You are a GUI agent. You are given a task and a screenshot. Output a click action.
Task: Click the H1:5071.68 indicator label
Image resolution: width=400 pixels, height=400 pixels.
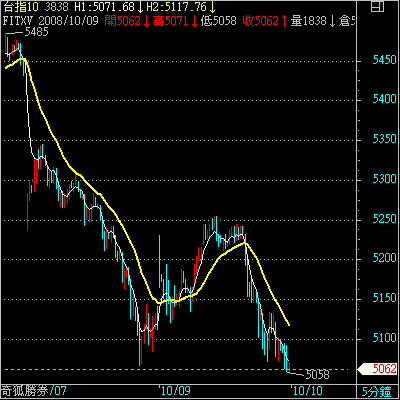coord(104,6)
